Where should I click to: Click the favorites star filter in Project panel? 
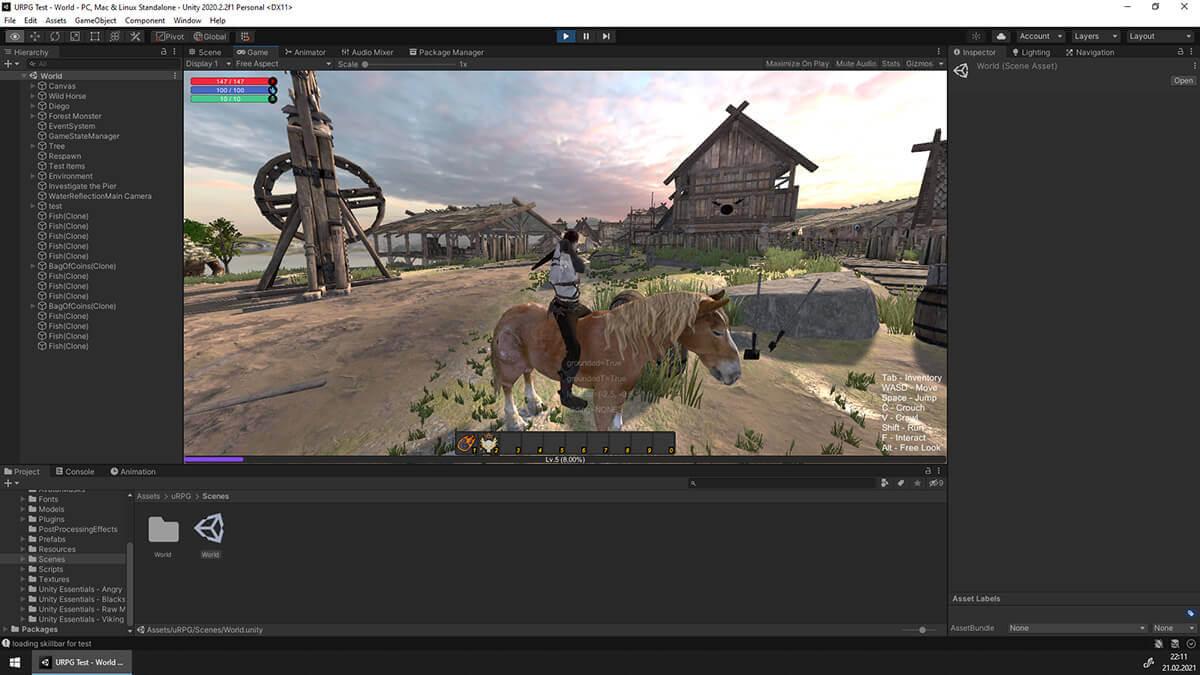[x=917, y=483]
